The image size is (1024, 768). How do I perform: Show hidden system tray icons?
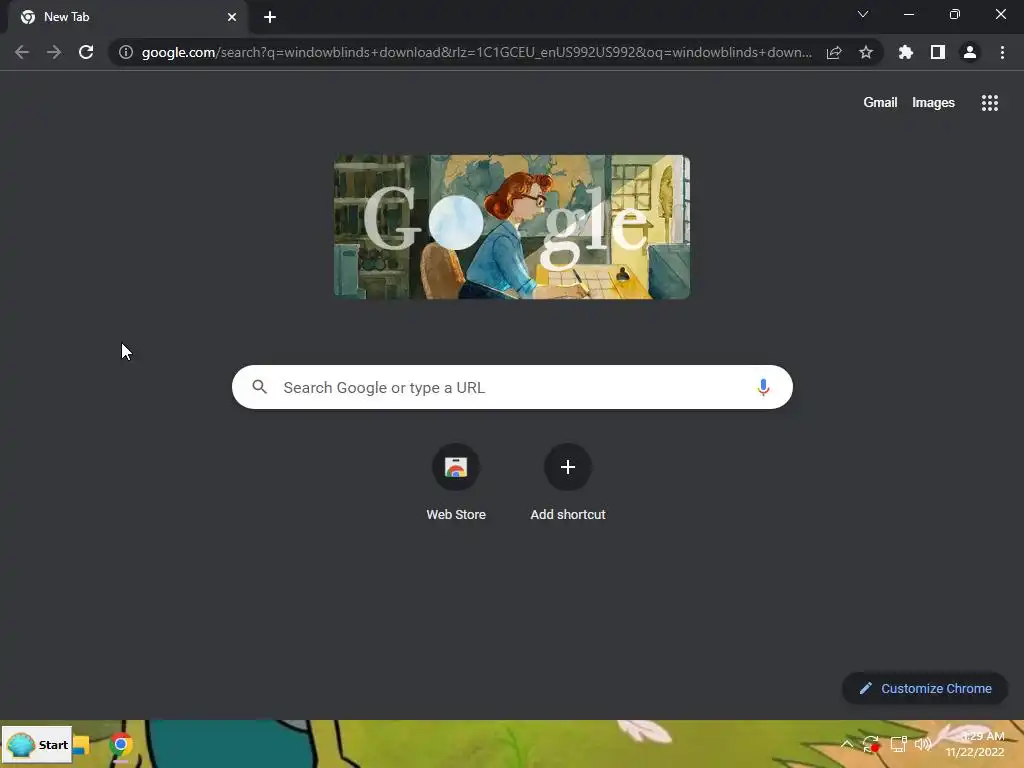(846, 744)
